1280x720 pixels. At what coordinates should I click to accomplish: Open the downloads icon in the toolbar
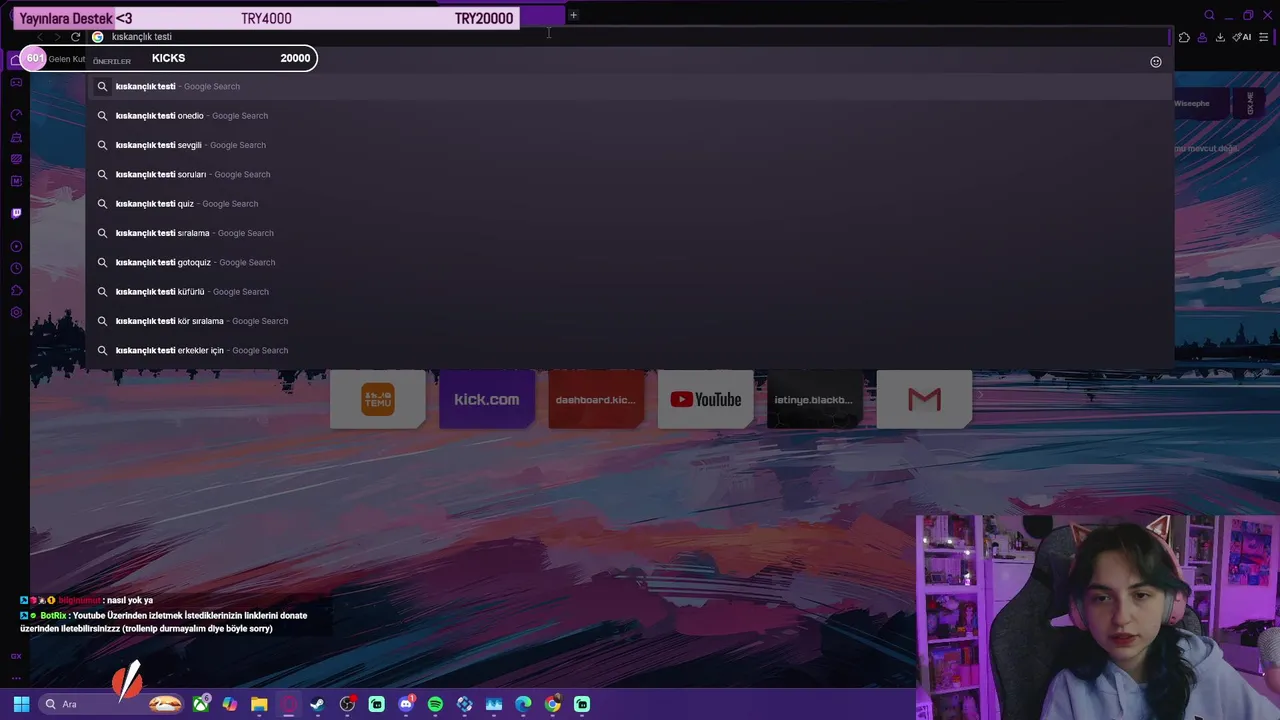pos(1220,37)
